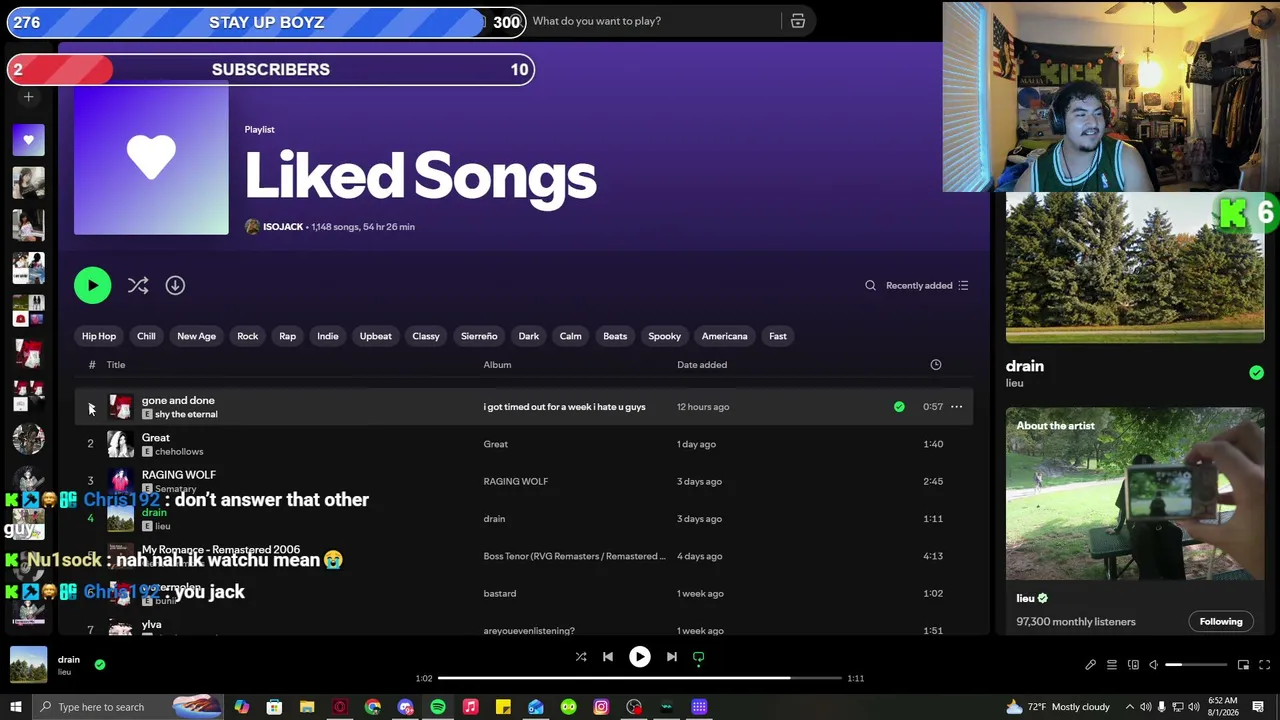This screenshot has width=1280, height=720.
Task: Open the RAGING WOLF album link
Action: coord(516,482)
